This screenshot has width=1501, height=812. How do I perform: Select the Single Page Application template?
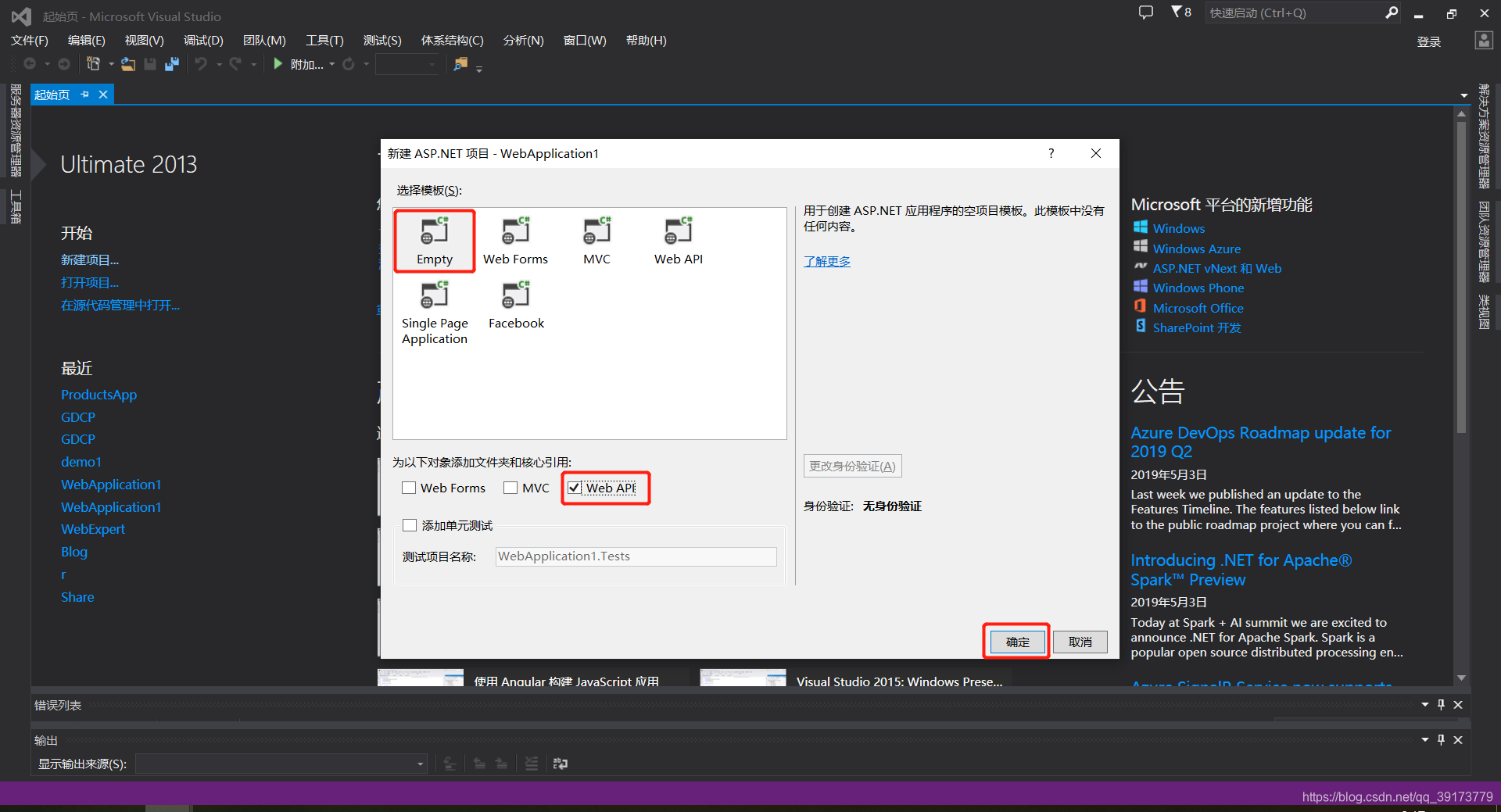point(435,313)
